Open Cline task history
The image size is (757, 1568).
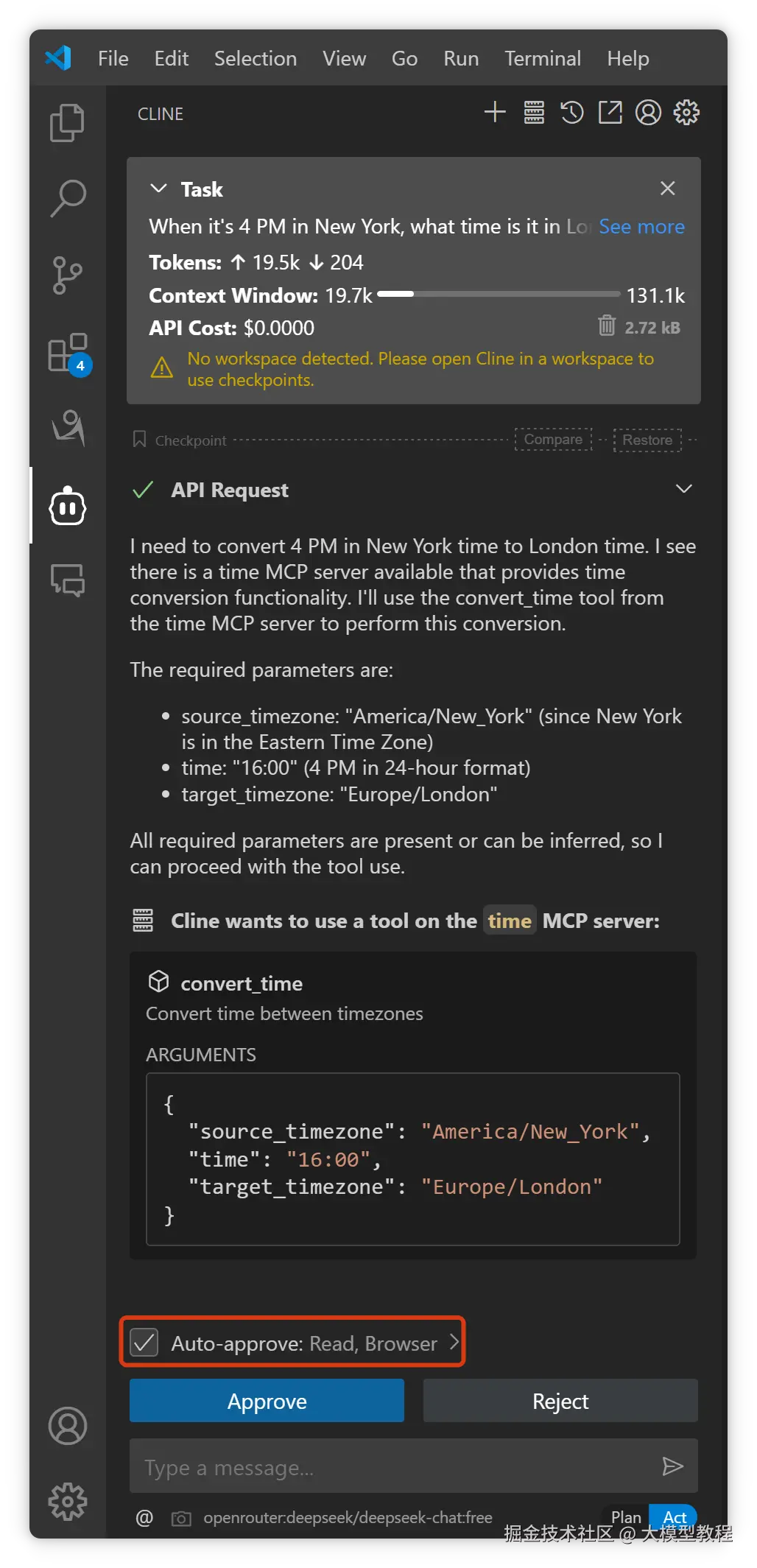572,113
